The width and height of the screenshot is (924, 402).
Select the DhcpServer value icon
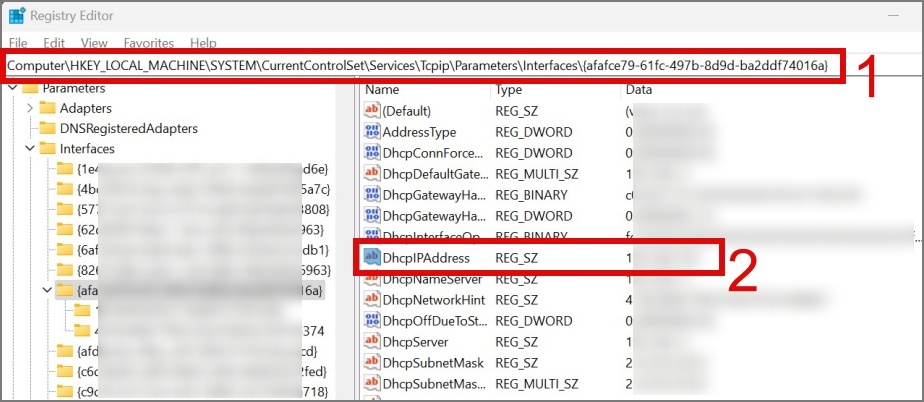(x=372, y=342)
